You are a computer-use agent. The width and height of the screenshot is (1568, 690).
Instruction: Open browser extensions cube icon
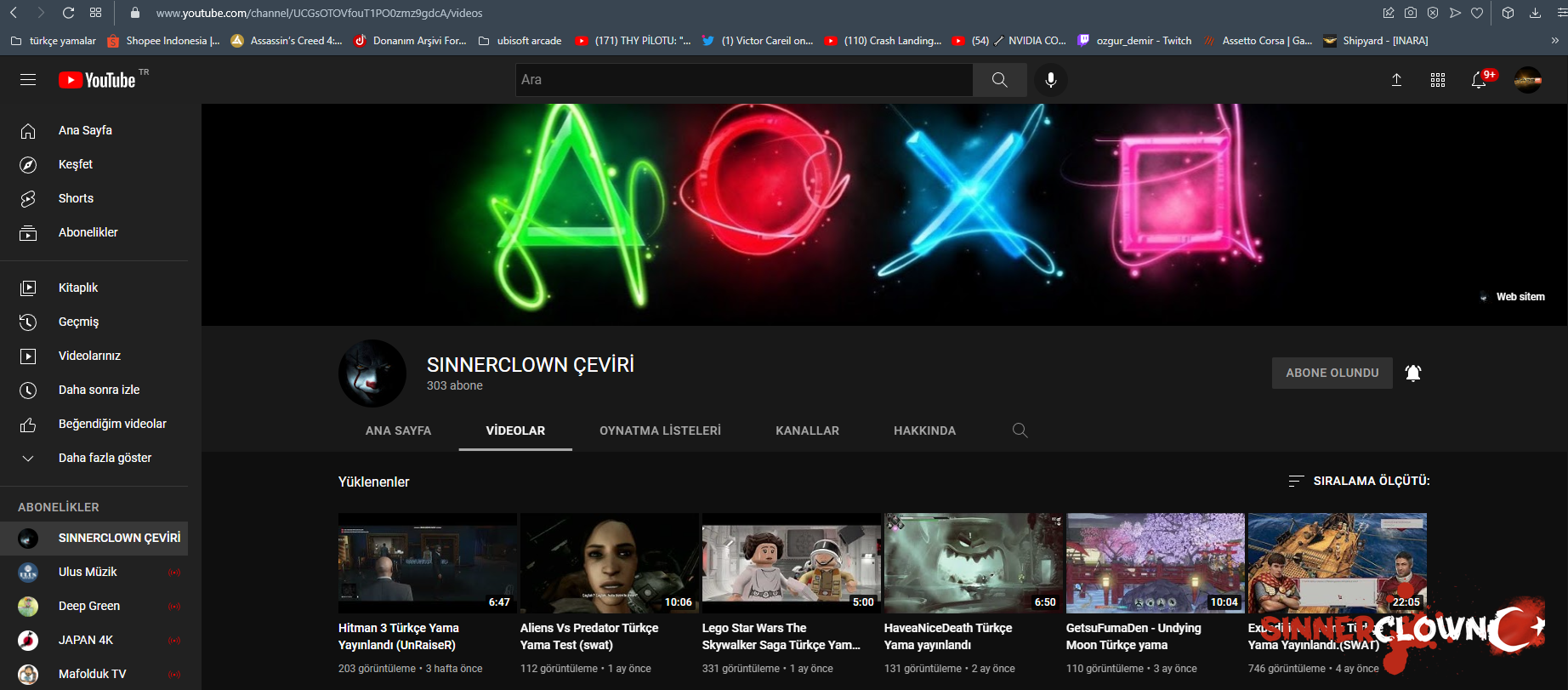pos(1508,13)
